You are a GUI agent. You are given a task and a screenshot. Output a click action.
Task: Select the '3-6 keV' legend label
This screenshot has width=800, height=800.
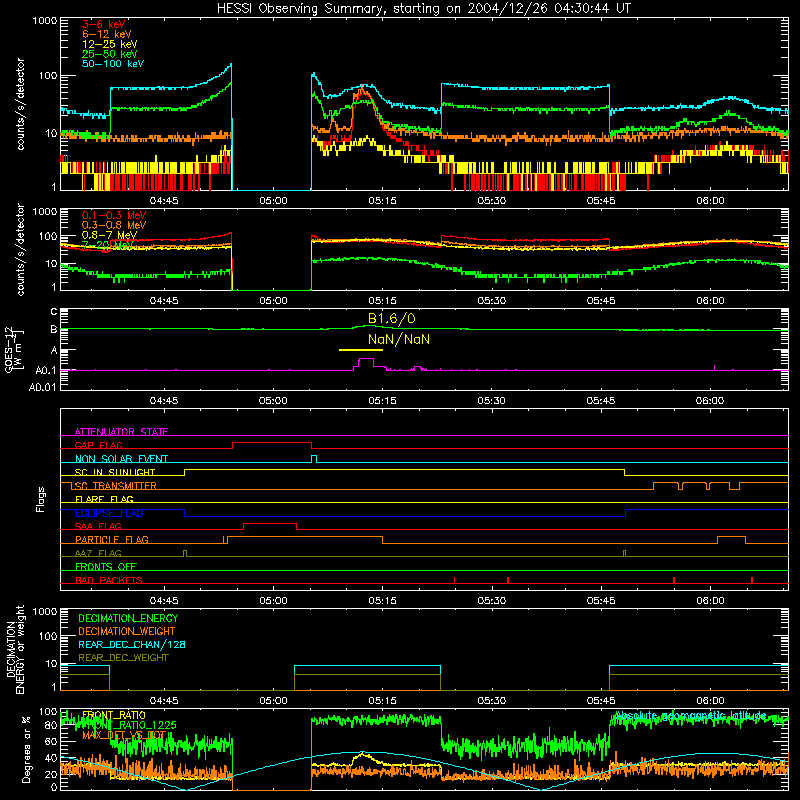coord(103,24)
